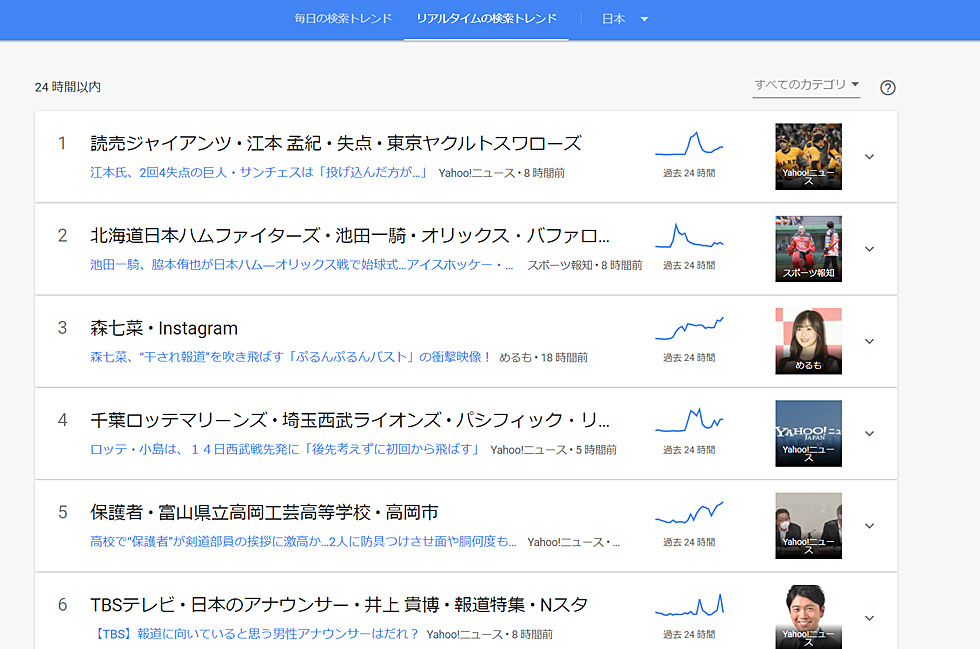Click the trend sparkline in the 保護者 row
The image size is (980, 649).
[689, 512]
